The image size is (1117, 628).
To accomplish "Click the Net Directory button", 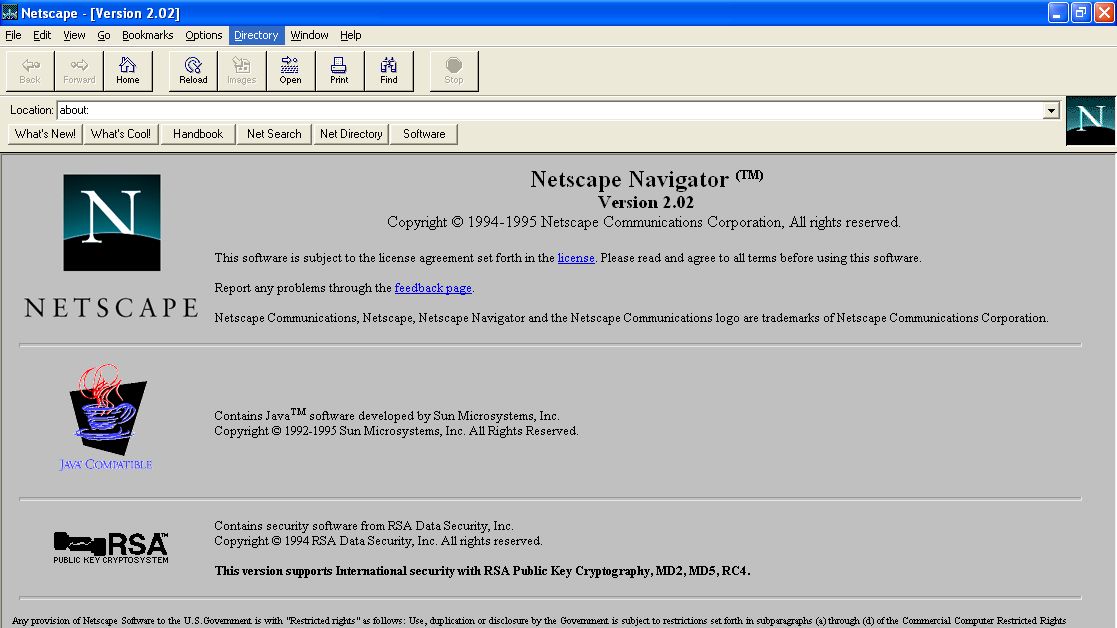I will click(351, 134).
